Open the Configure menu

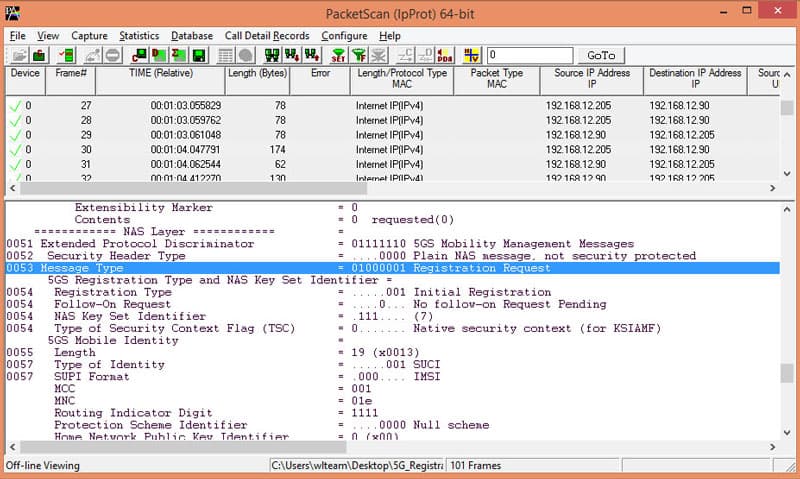(344, 36)
